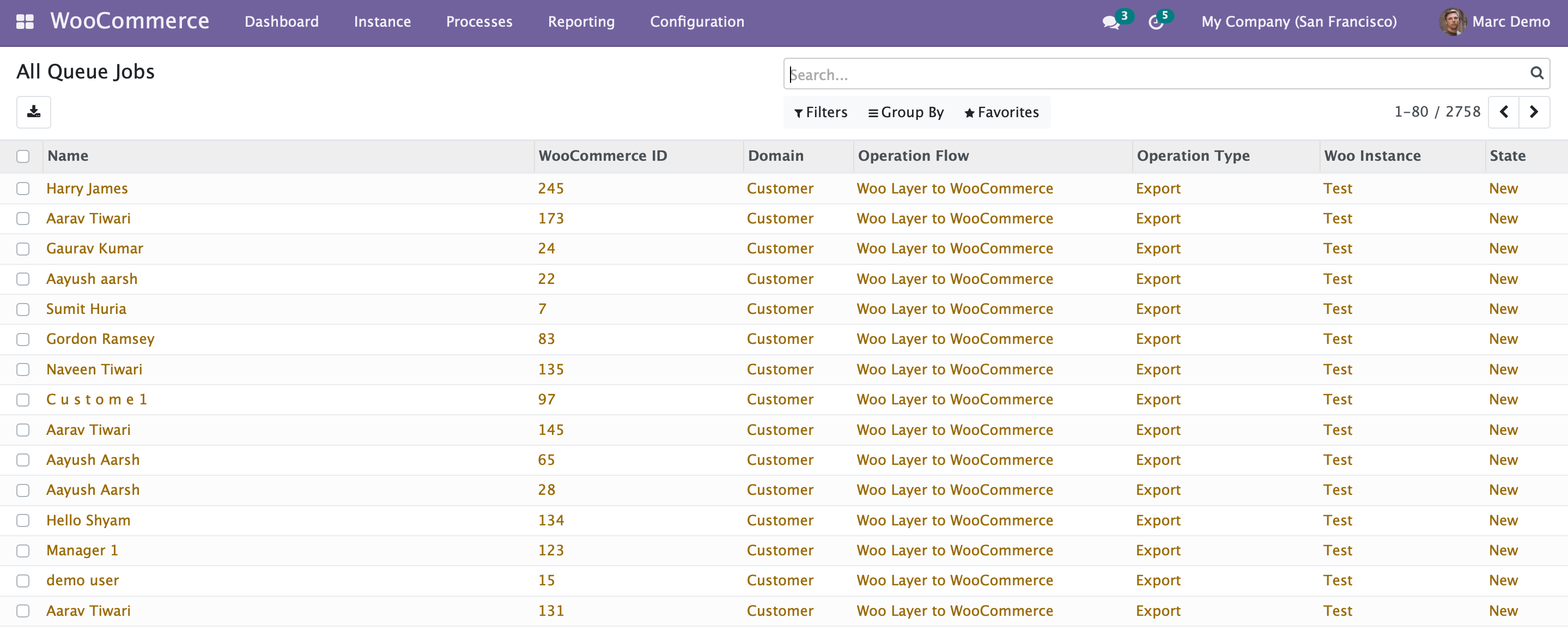Go to next page arrow
This screenshot has height=630, width=1568.
pyautogui.click(x=1534, y=112)
